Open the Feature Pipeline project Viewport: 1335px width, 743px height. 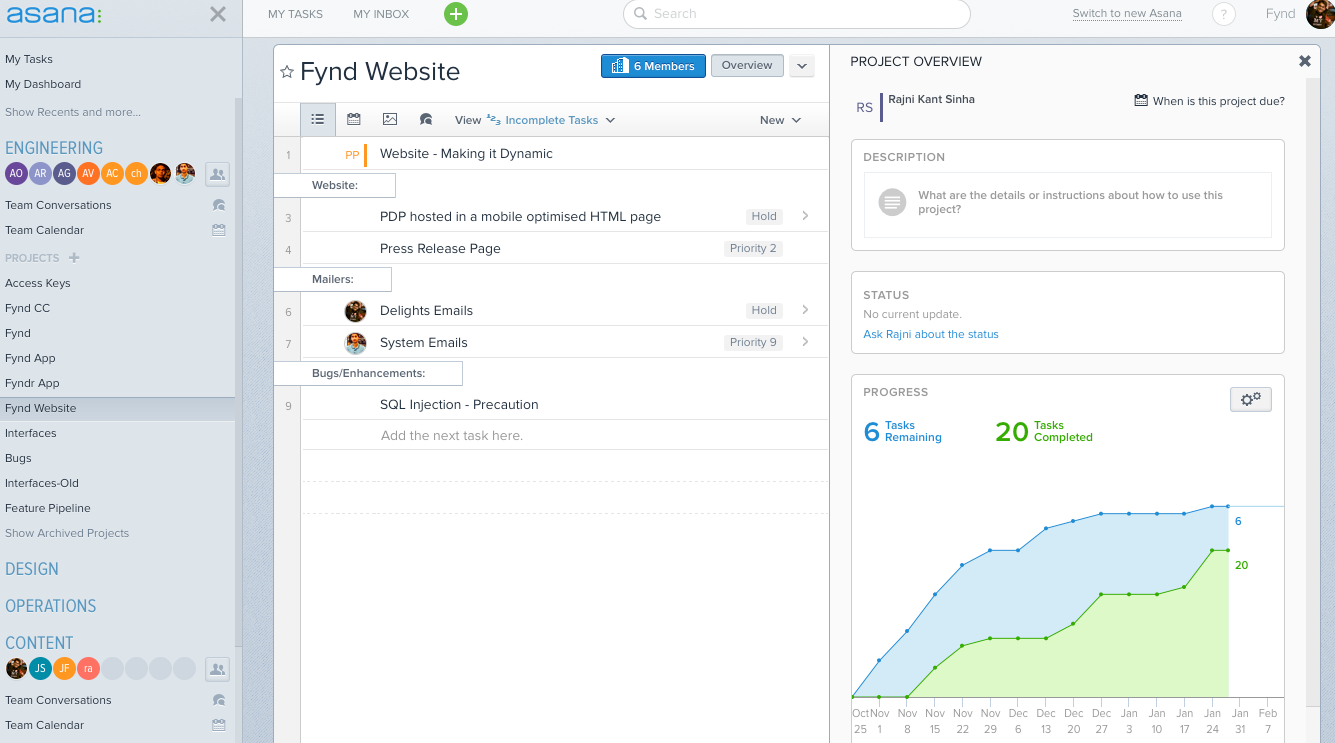[48, 508]
